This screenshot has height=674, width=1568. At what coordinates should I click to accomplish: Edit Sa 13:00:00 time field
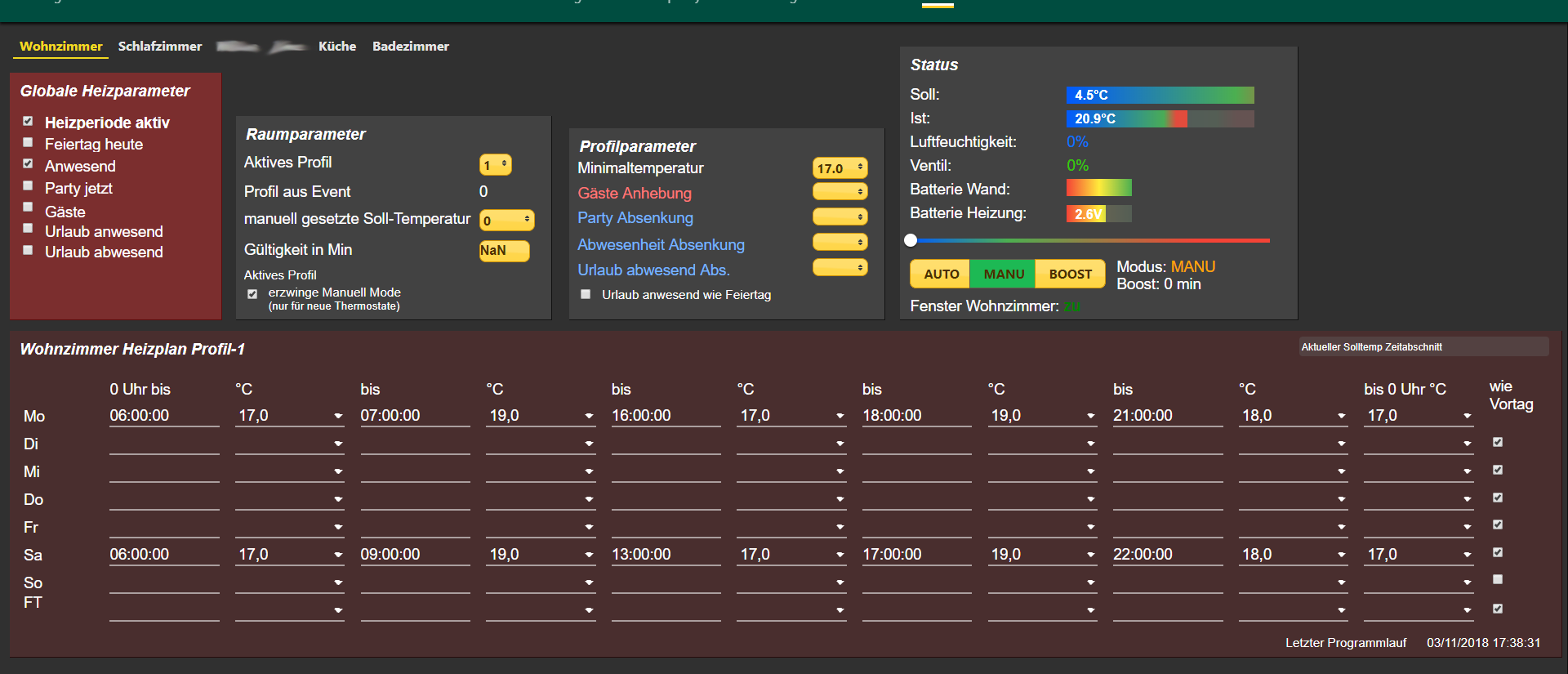(666, 555)
